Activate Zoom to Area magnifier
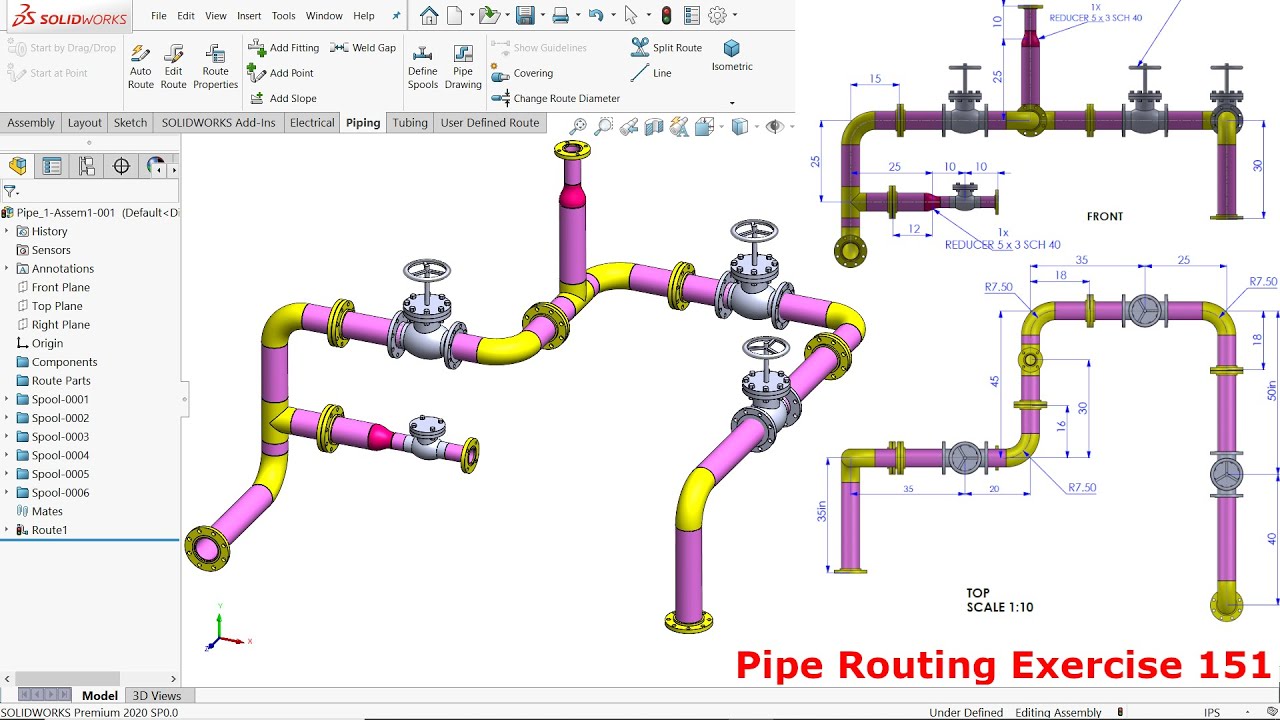1280x720 pixels. click(603, 126)
